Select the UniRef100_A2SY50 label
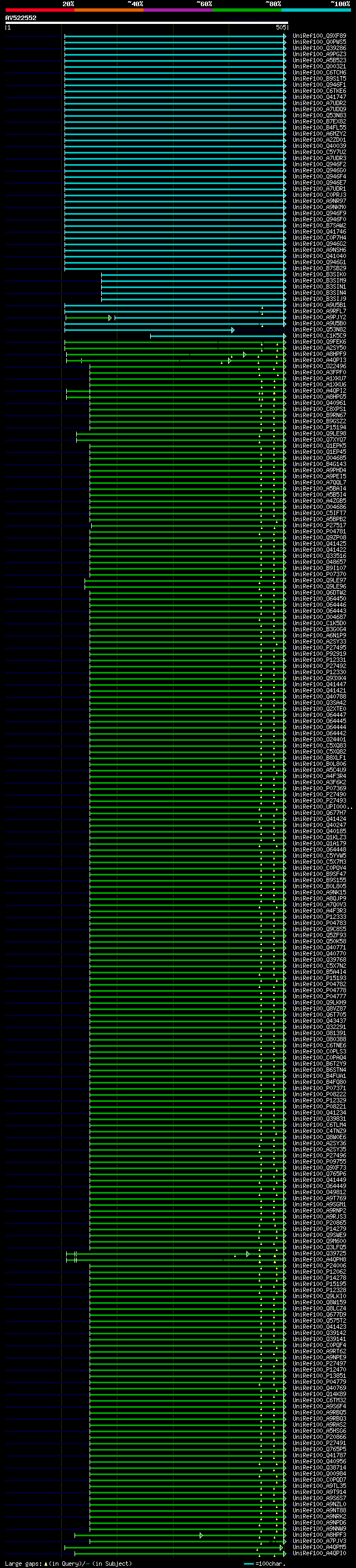Screen dimensions: 356x1568 pyautogui.click(x=319, y=348)
